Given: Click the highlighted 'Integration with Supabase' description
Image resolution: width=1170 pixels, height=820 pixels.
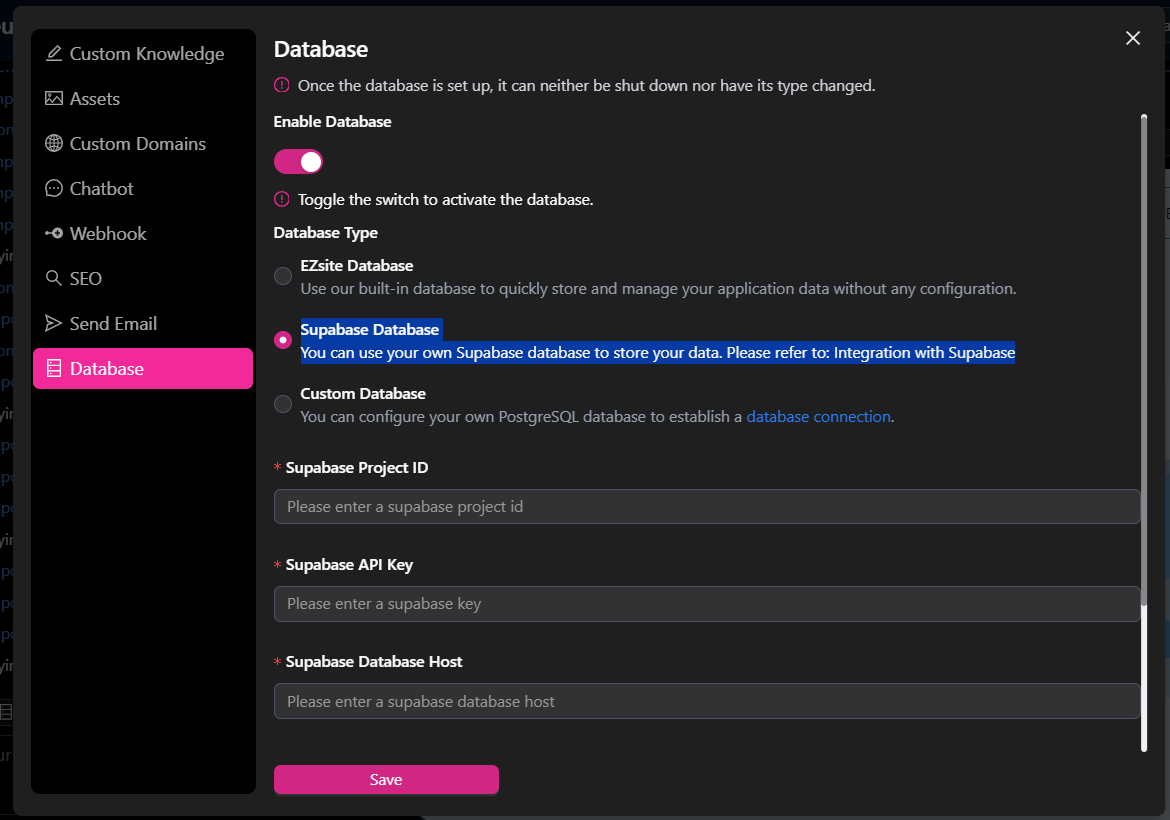Looking at the screenshot, I should click(x=657, y=352).
